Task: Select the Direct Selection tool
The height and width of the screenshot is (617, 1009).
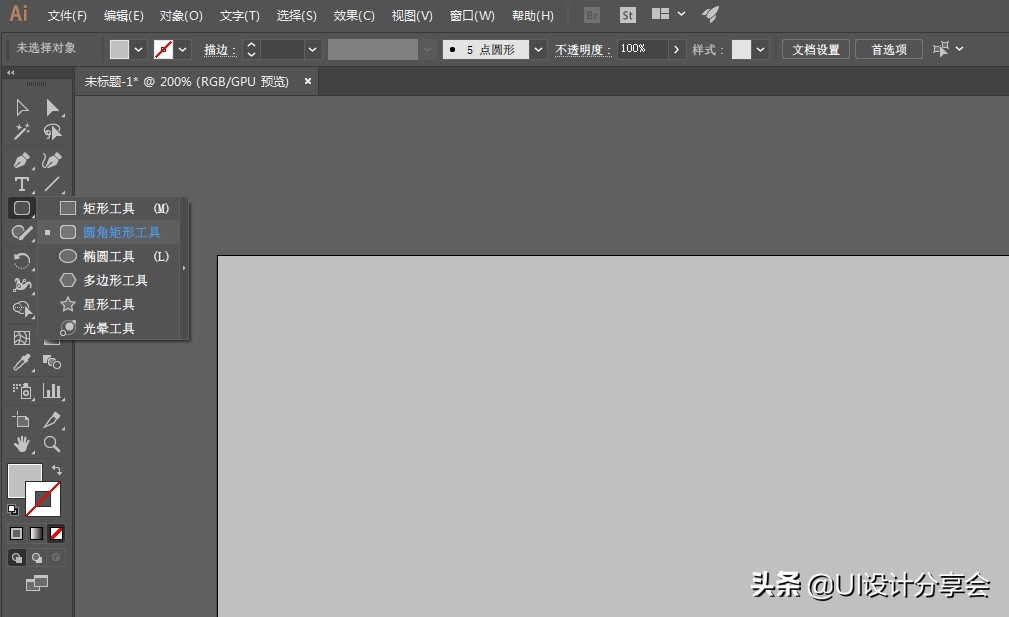Action: point(52,107)
